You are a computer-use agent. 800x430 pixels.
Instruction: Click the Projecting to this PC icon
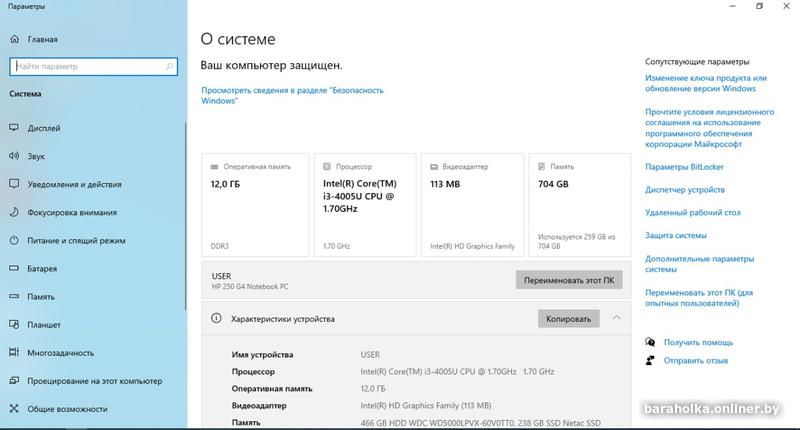coord(14,381)
